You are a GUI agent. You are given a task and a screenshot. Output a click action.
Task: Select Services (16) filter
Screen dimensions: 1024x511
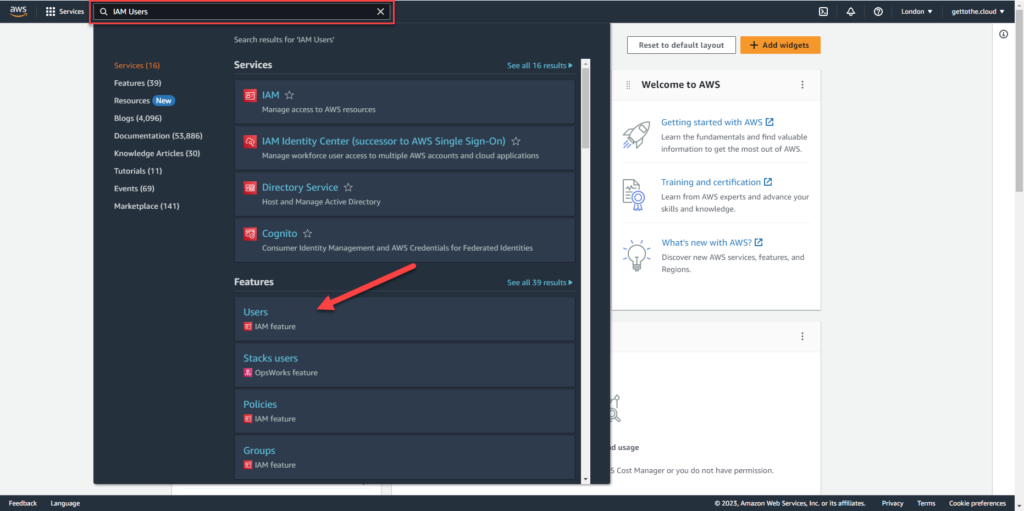[x=136, y=65]
